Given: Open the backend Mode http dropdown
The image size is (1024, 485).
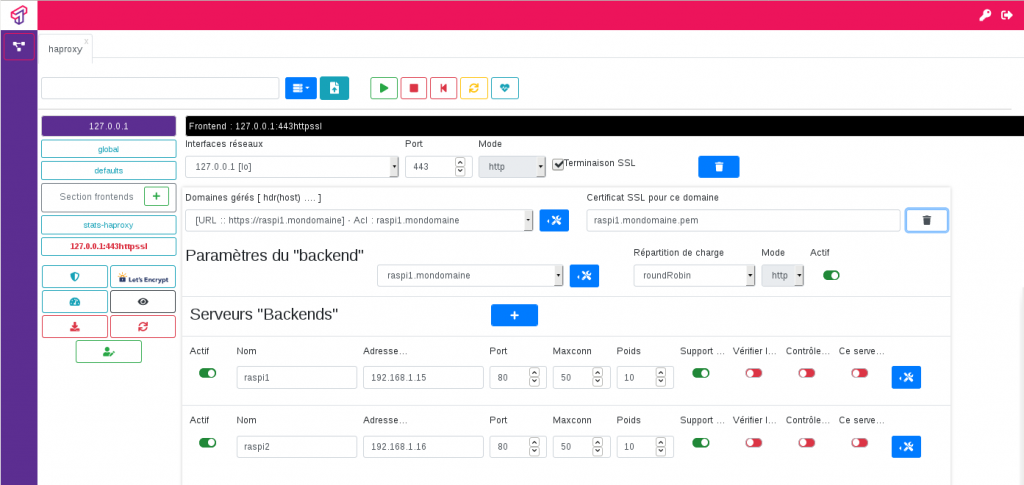Looking at the screenshot, I should pyautogui.click(x=782, y=275).
